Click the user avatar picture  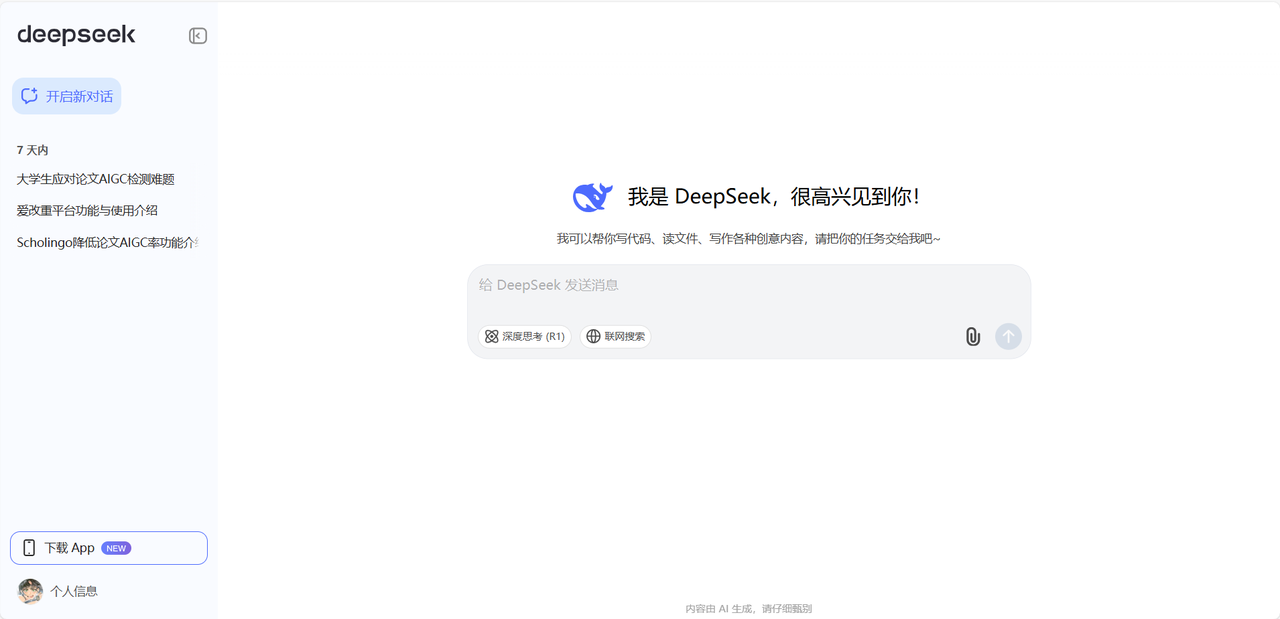coord(30,591)
